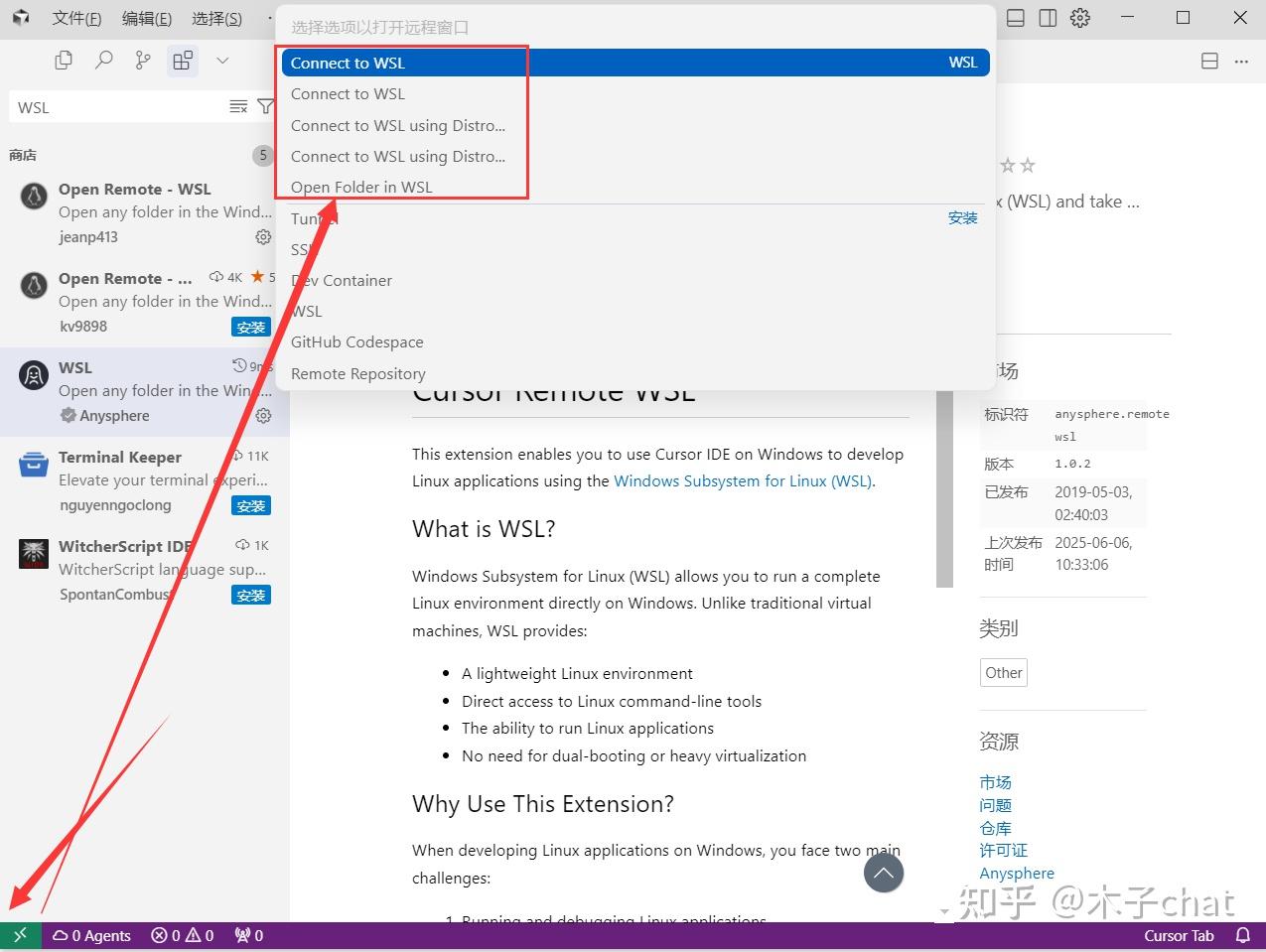Click the WSL extension search field
Image resolution: width=1266 pixels, height=952 pixels.
[x=119, y=107]
